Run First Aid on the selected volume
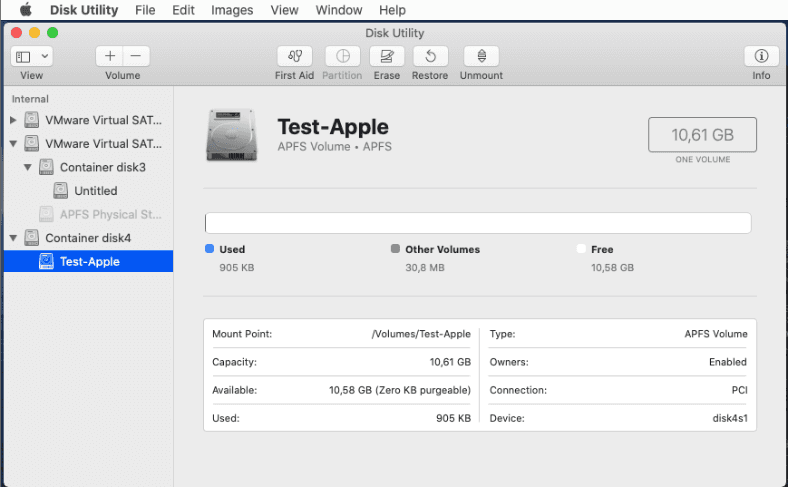788x487 pixels. 294,56
